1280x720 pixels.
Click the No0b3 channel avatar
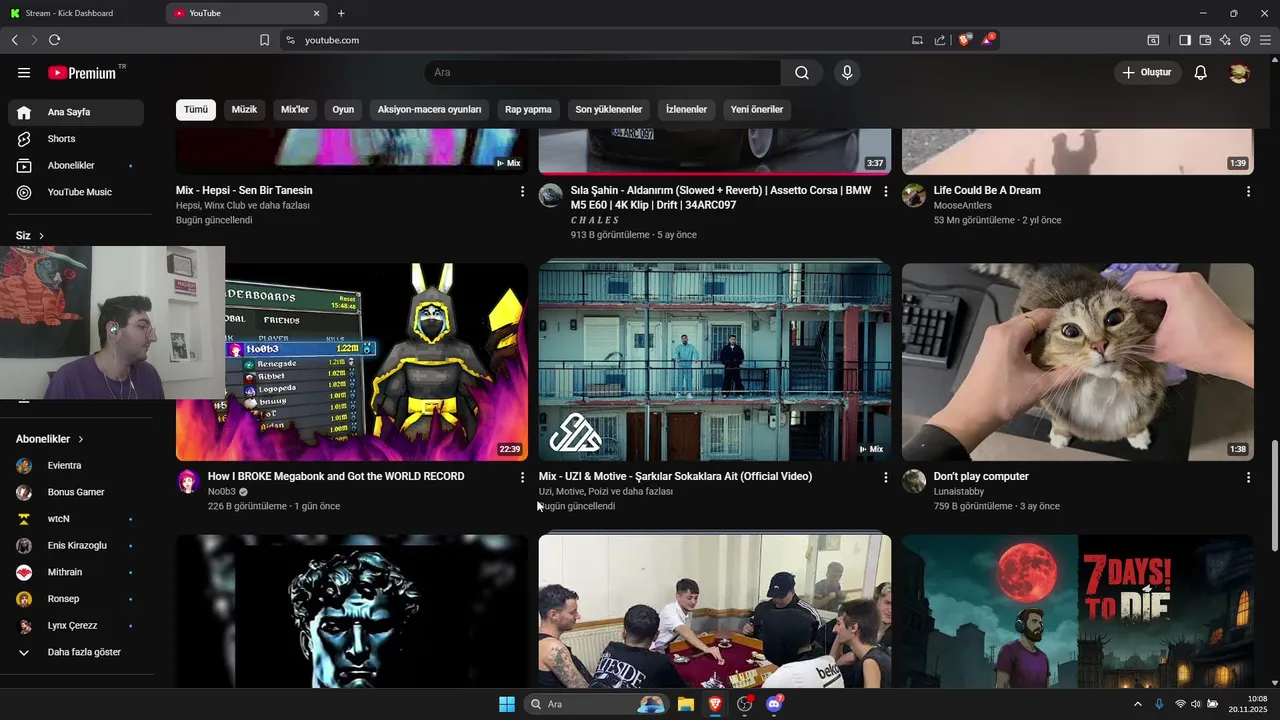[188, 481]
